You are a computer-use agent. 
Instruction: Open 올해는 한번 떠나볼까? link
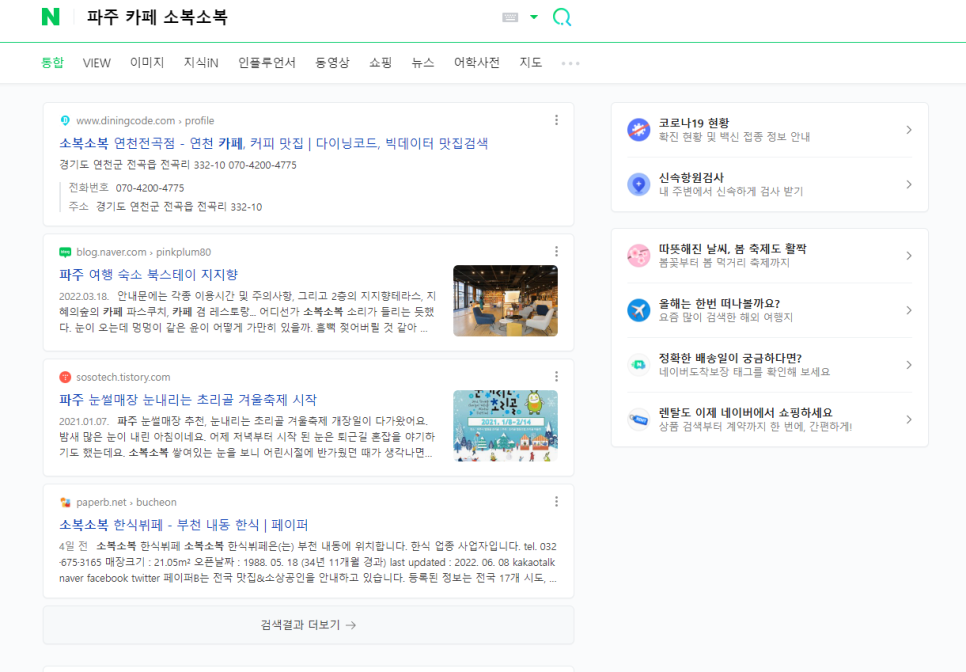[720, 304]
